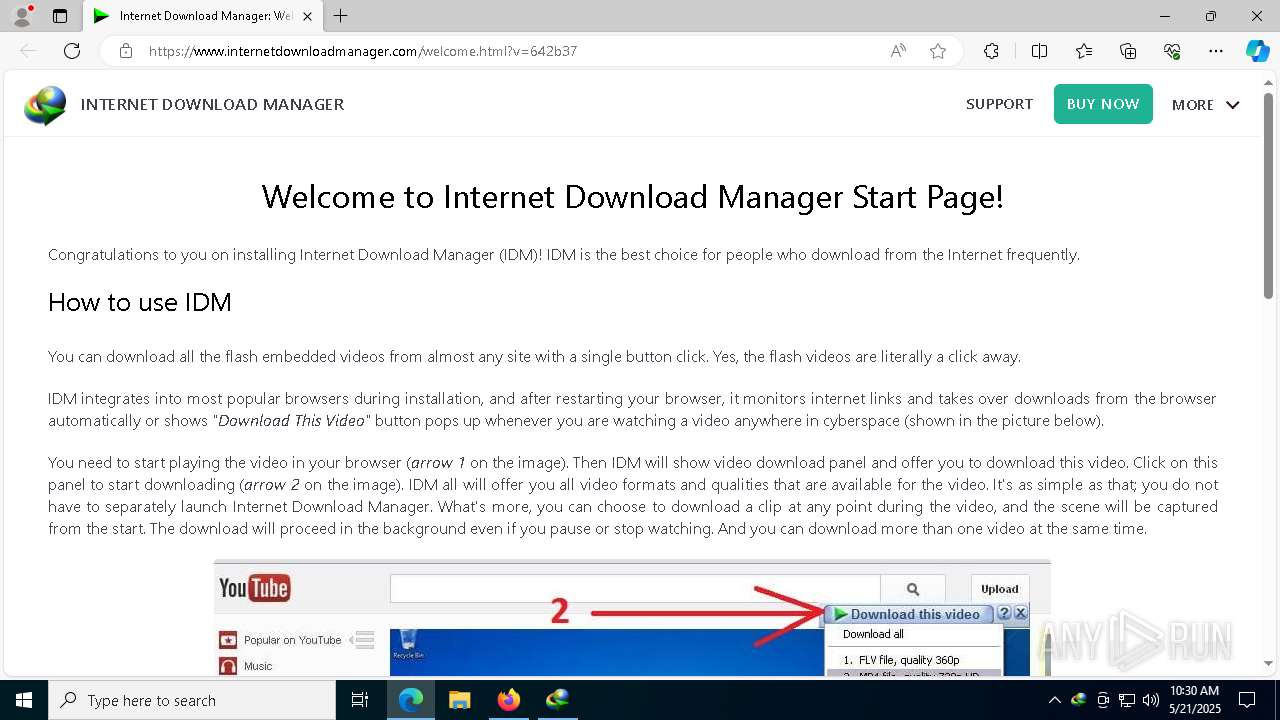Click the italic Download This Video text
The image size is (1280, 720).
coord(292,421)
